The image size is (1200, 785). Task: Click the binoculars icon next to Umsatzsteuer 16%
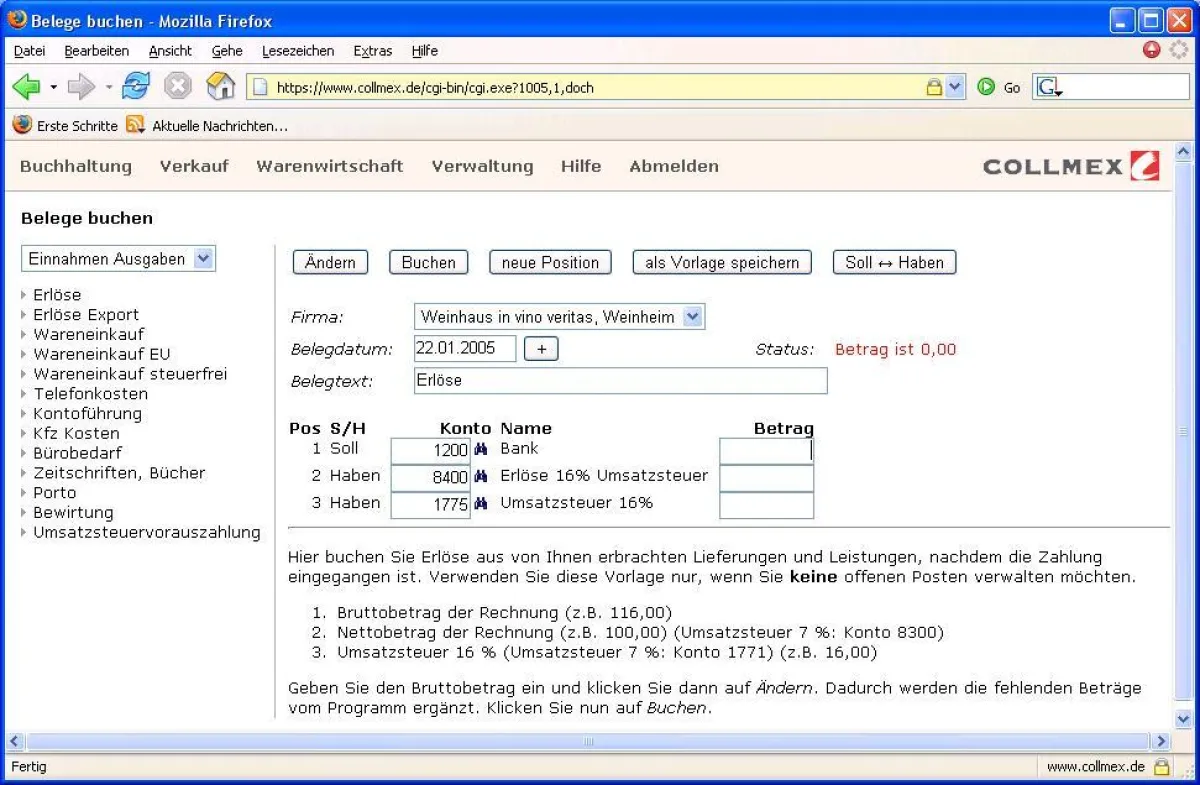483,502
